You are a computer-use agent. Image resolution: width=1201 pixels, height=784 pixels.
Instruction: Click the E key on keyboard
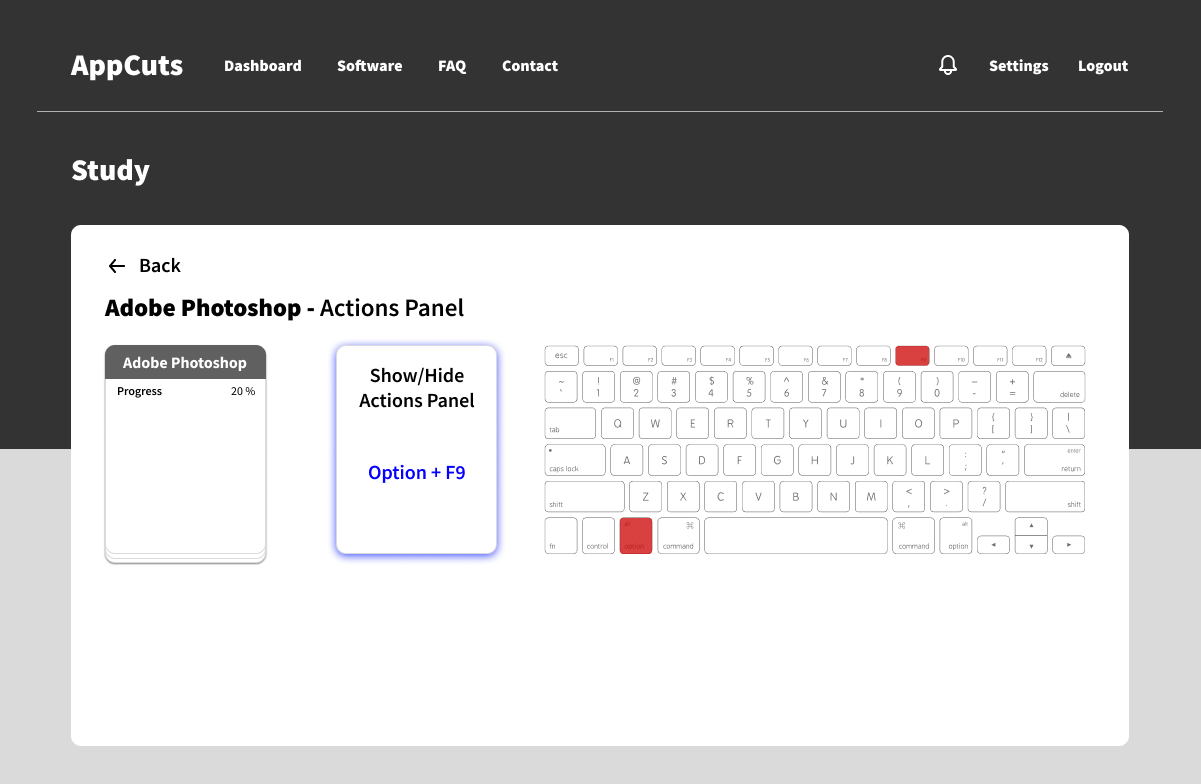(692, 422)
